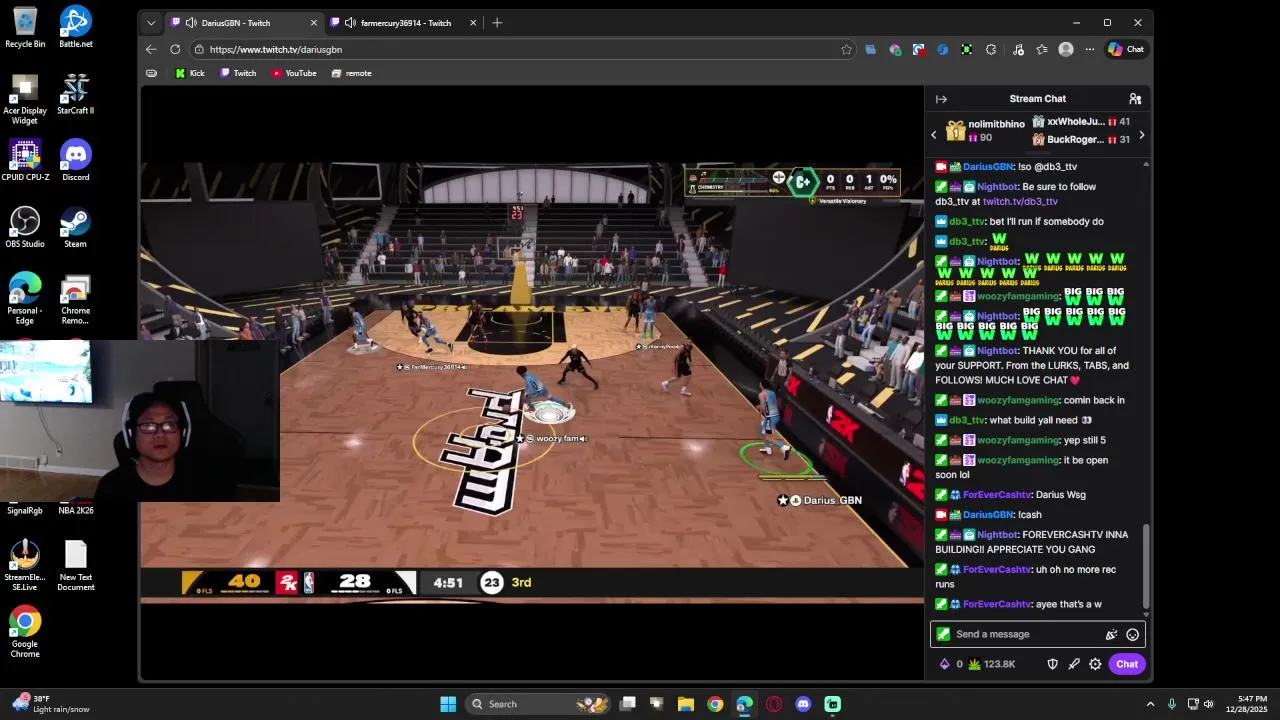Focus the Send a message field
The image size is (1280, 720).
1024,634
